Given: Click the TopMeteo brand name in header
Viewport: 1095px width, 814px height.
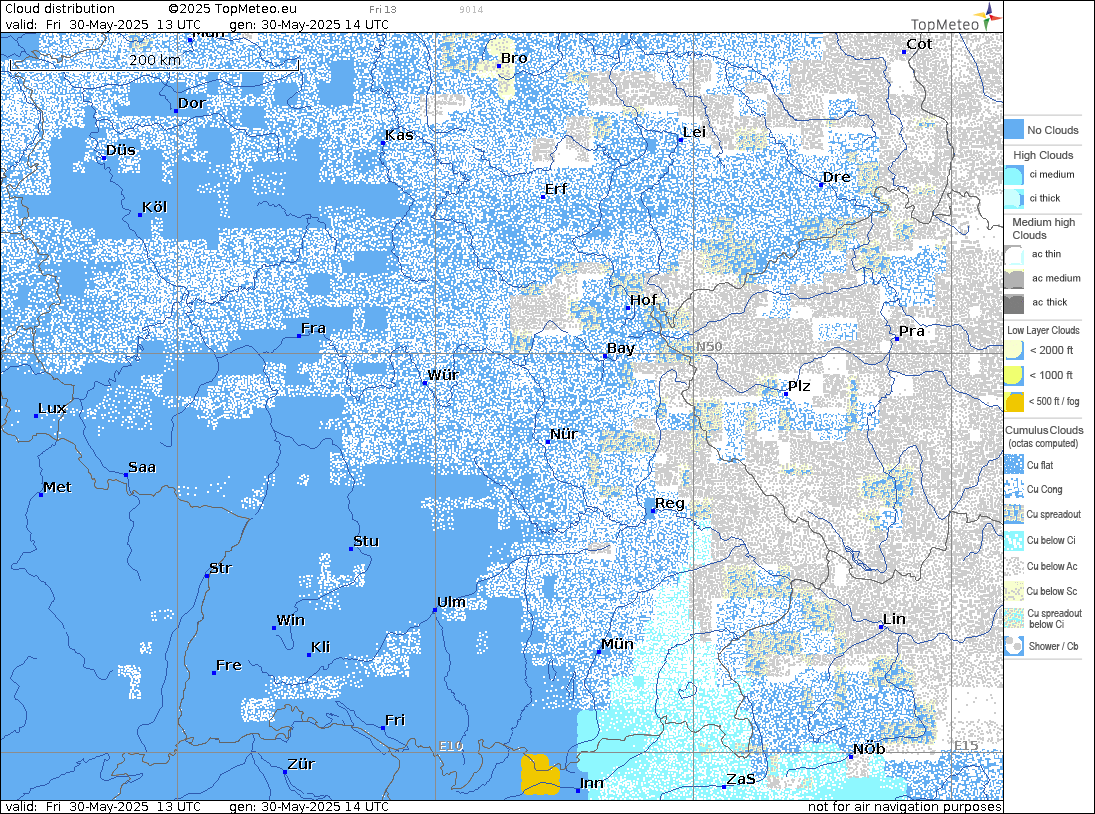Looking at the screenshot, I should point(945,24).
